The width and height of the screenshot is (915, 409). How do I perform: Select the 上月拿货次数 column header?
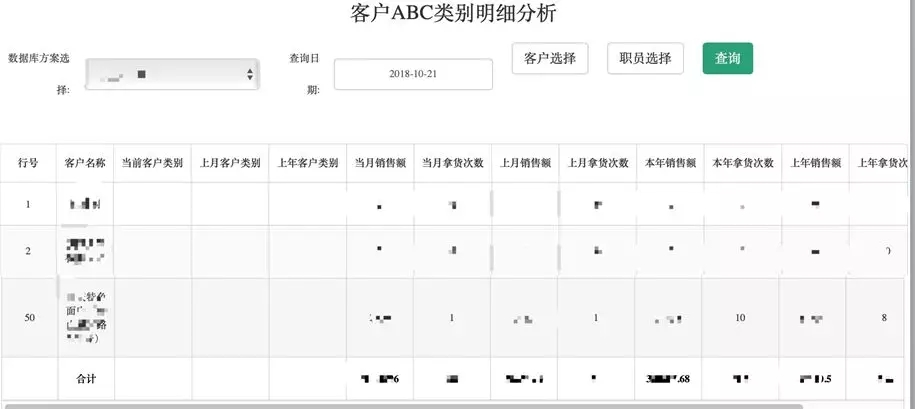point(598,163)
